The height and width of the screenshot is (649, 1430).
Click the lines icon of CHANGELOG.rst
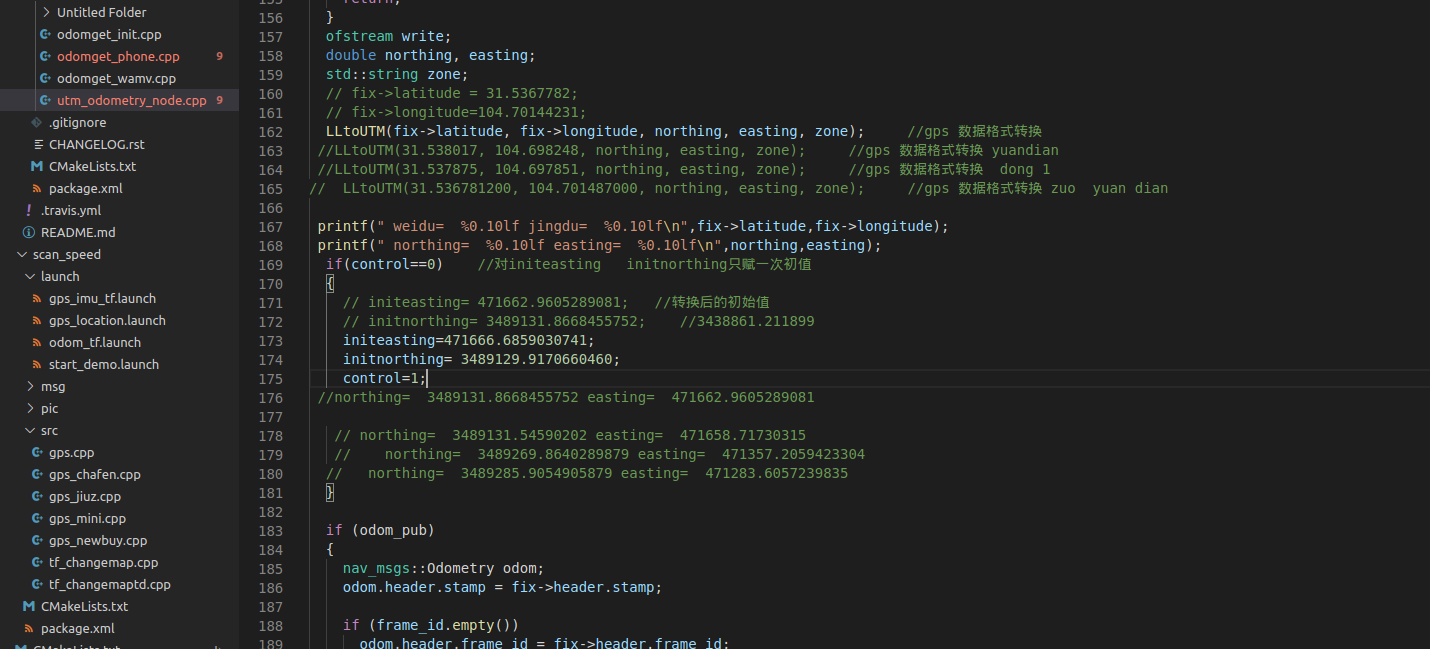coord(37,144)
